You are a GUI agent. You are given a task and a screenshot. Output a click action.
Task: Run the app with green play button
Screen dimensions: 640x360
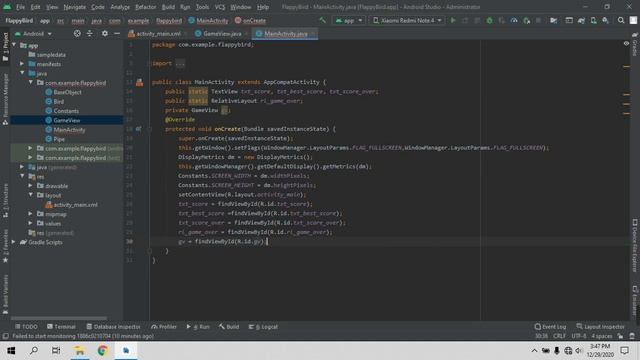coord(453,20)
